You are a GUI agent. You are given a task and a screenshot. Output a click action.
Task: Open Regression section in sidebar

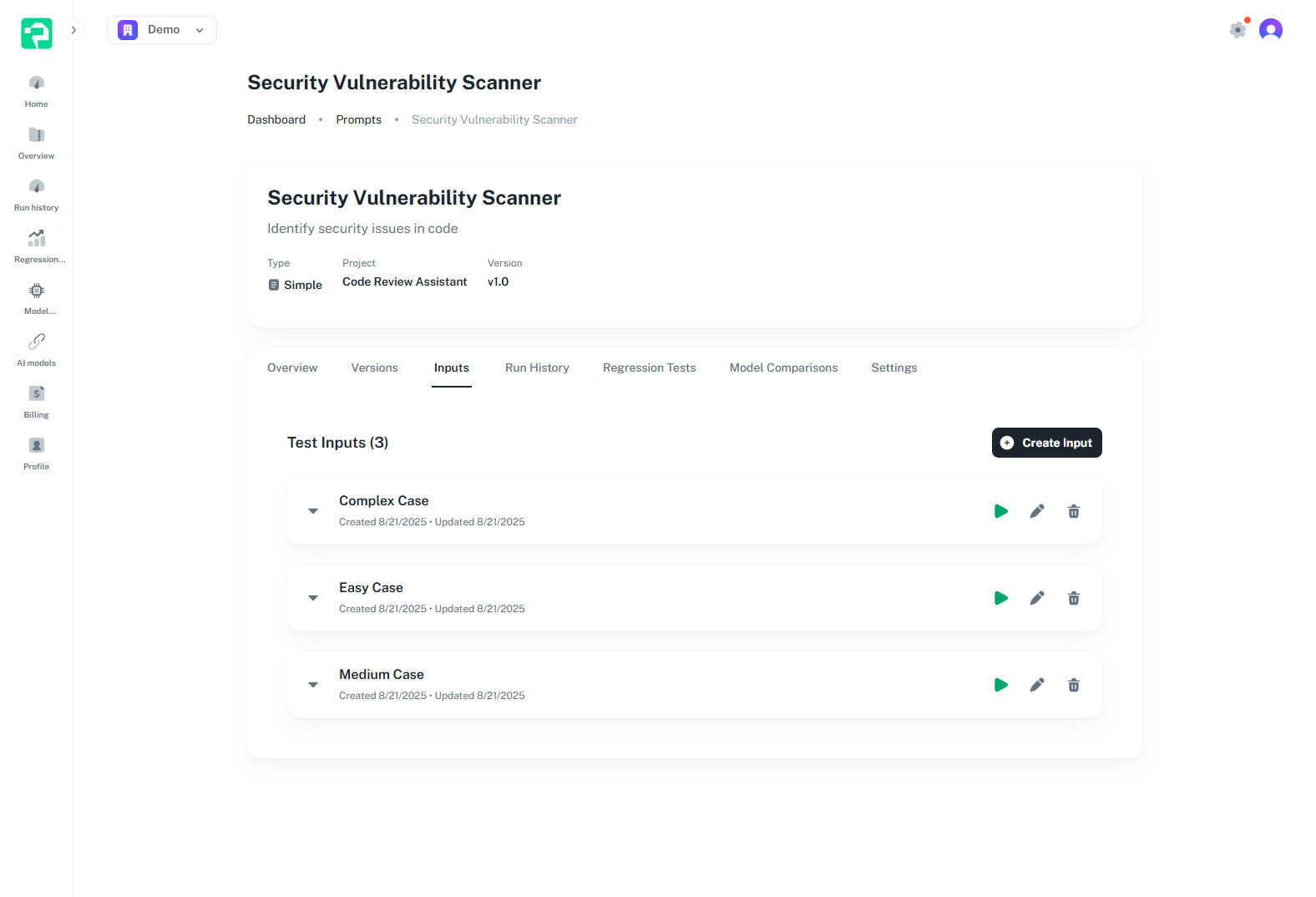coord(36,247)
